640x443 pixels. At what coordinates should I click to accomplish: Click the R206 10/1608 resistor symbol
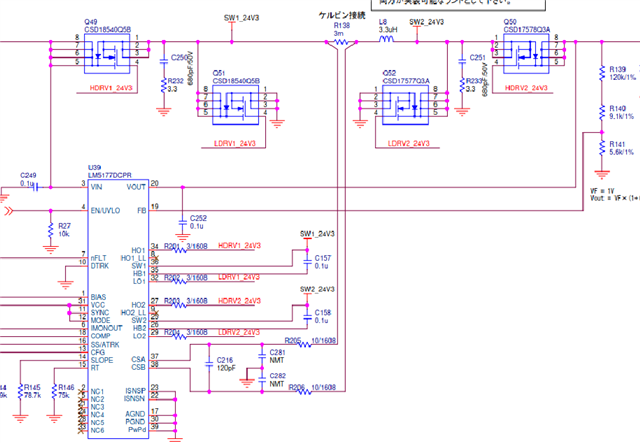304,392
